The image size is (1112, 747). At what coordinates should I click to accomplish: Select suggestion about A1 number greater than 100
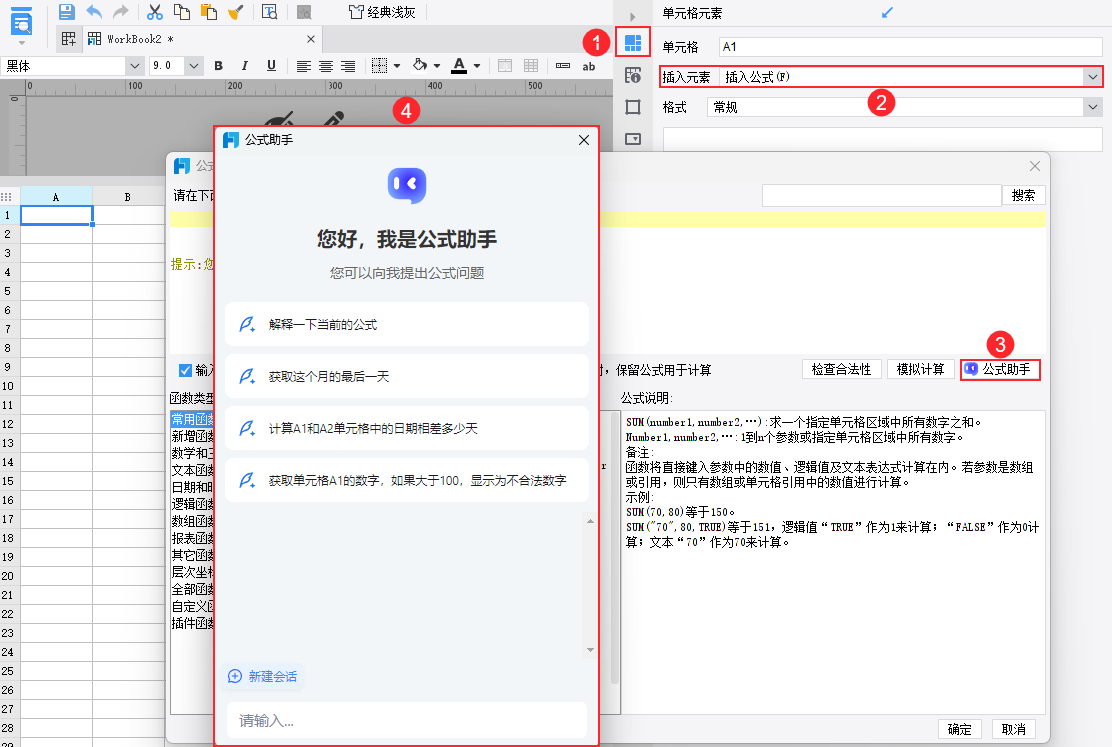[x=407, y=481]
